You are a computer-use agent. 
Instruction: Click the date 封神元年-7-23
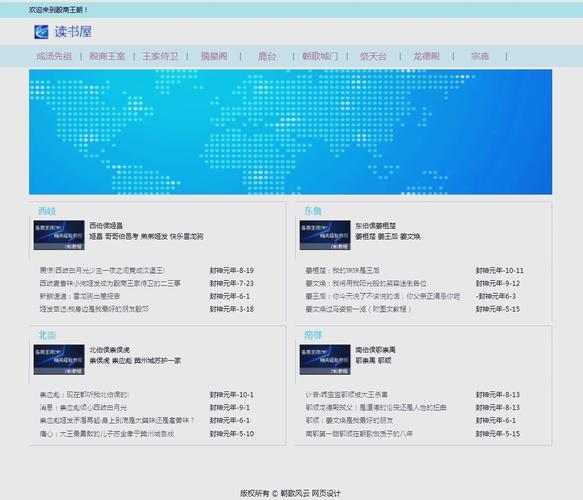232,283
